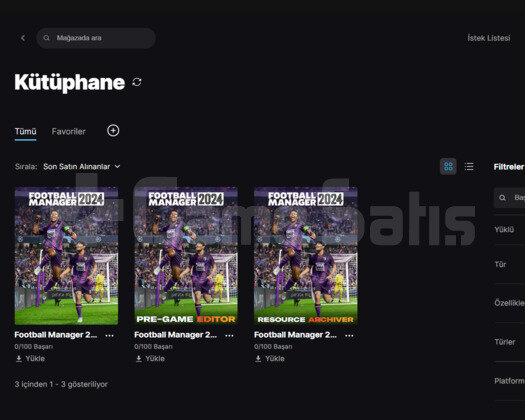Click the Kütüphane page heading
This screenshot has height=420, width=525.
click(x=70, y=82)
